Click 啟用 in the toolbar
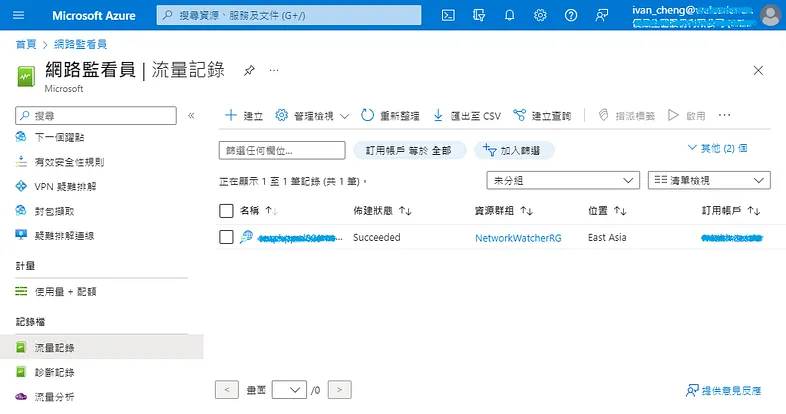 click(x=687, y=116)
